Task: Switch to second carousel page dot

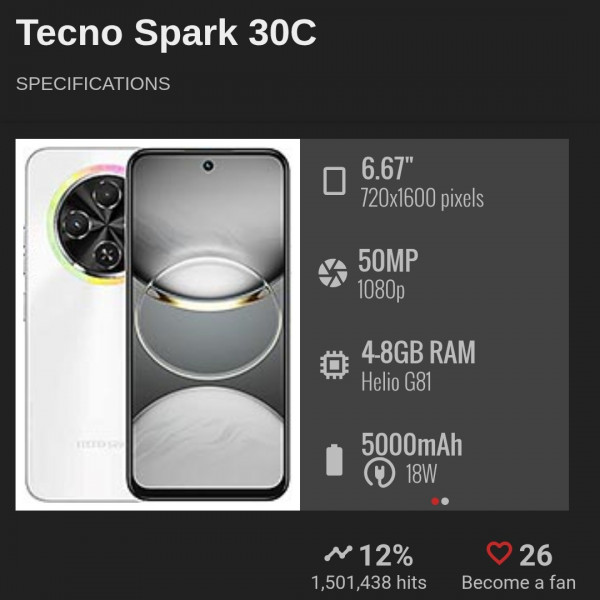Action: (445, 501)
